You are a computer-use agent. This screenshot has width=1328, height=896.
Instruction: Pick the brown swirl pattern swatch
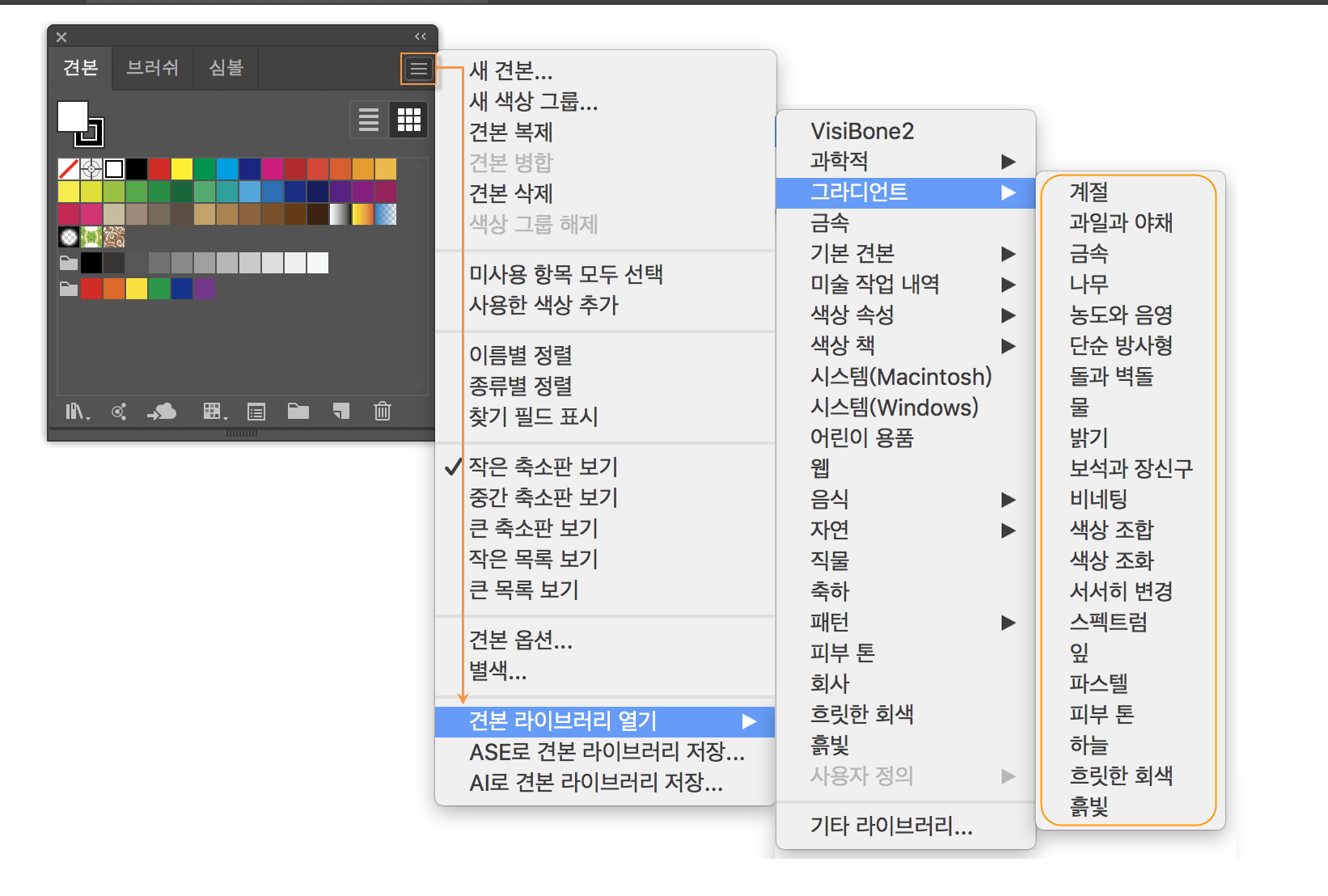tap(114, 237)
